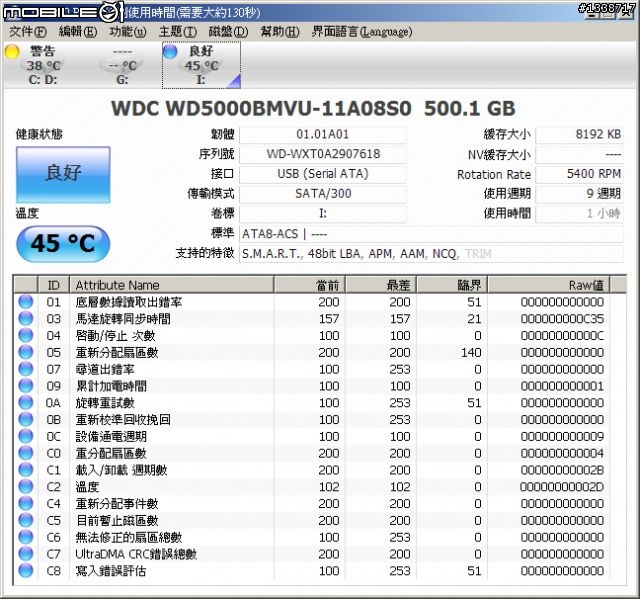This screenshot has width=640, height=599.
Task: Click status orb for attribute 05 重新分配扇區數
Action: coord(25,353)
